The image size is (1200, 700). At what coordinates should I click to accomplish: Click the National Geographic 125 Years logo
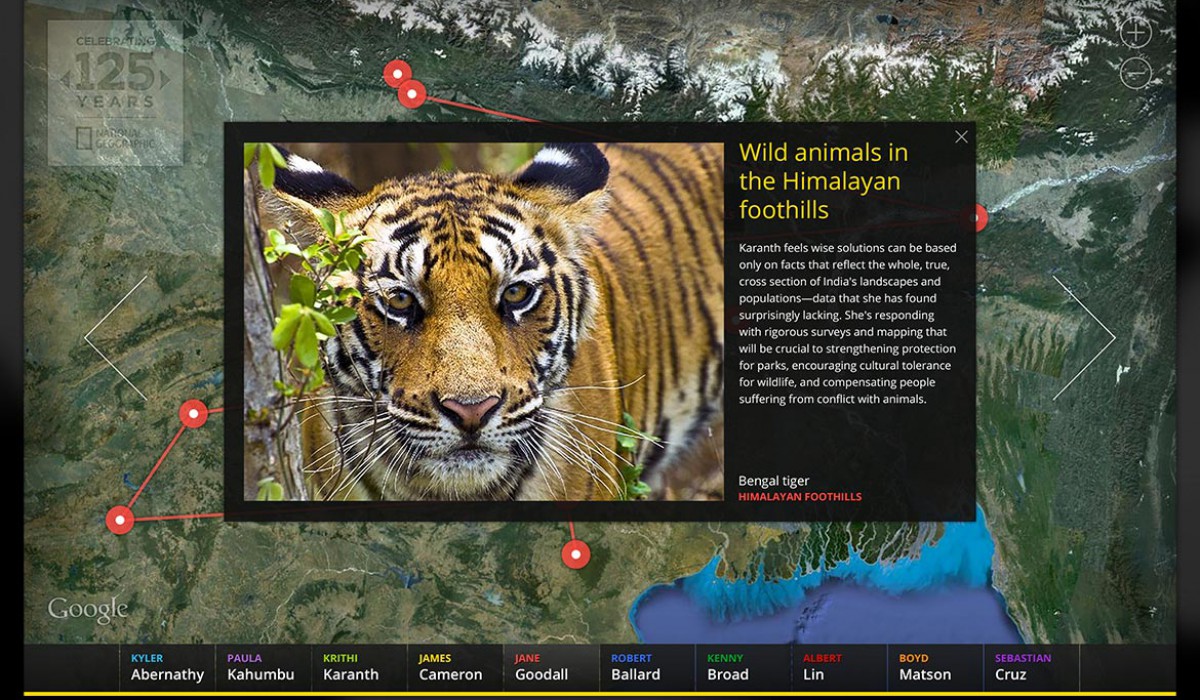(116, 92)
